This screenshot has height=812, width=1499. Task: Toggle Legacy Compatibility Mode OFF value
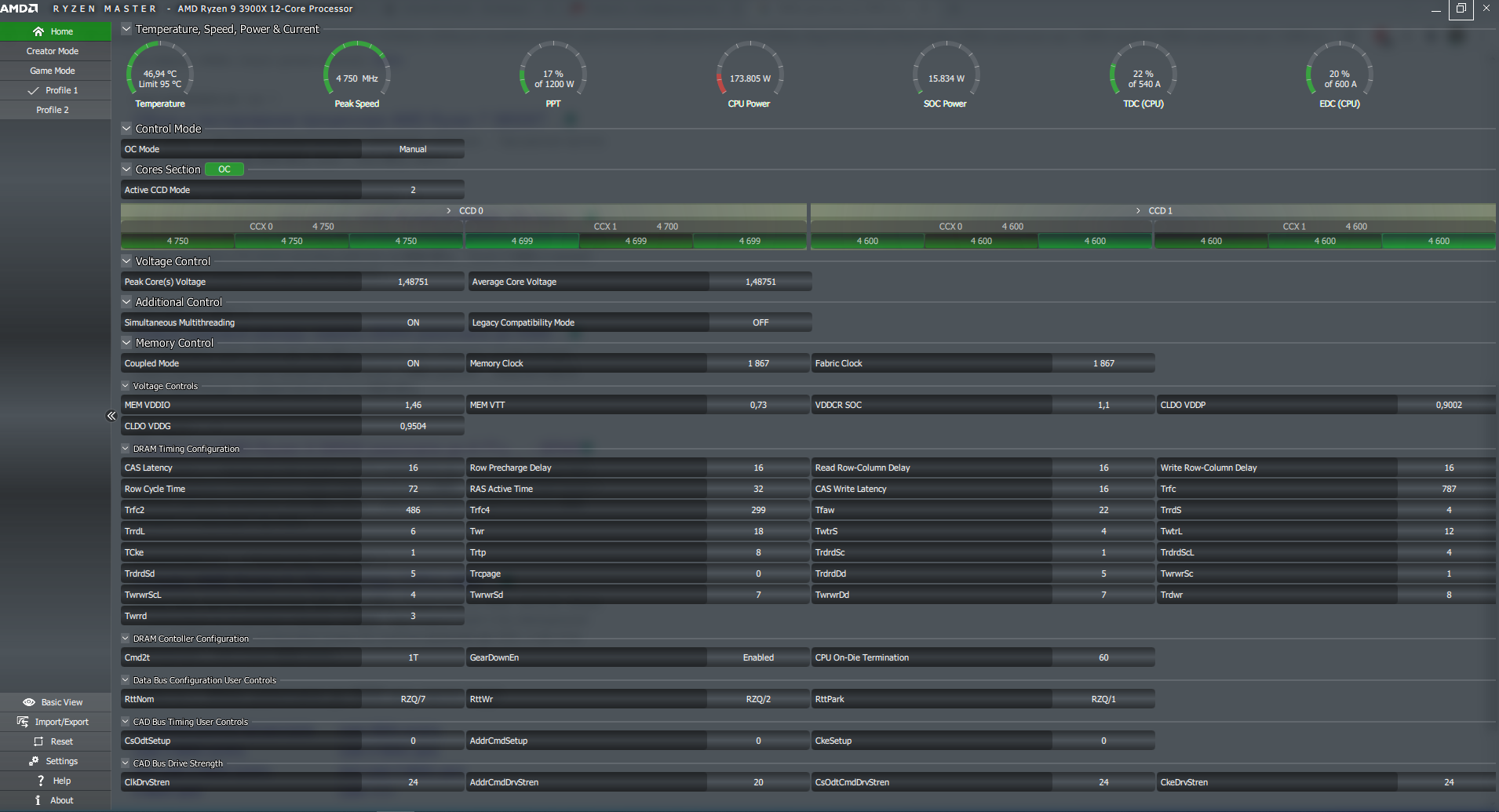760,322
